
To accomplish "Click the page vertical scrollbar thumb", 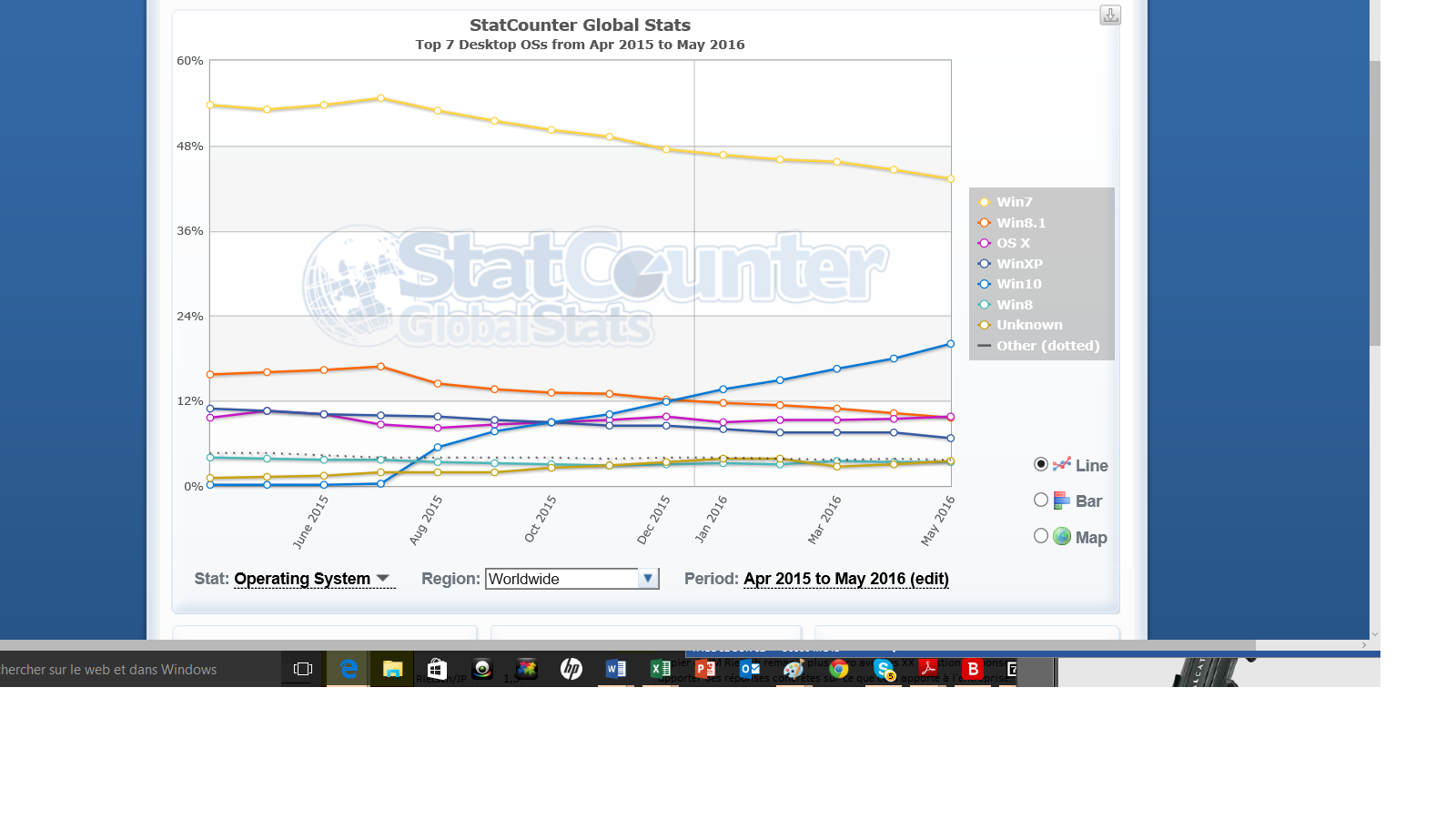I will click(1375, 203).
